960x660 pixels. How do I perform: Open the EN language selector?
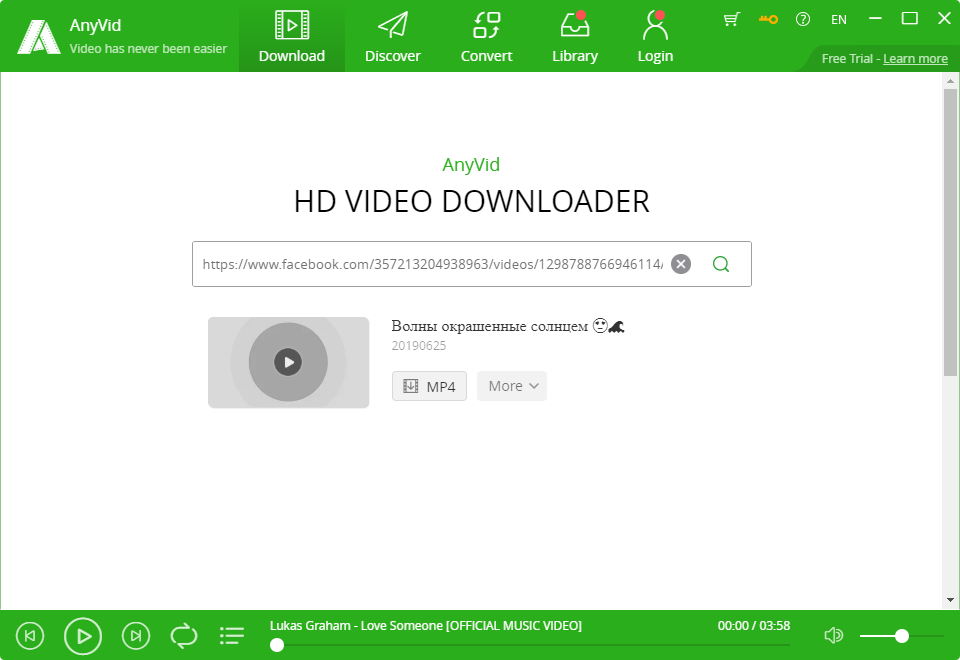tap(839, 20)
